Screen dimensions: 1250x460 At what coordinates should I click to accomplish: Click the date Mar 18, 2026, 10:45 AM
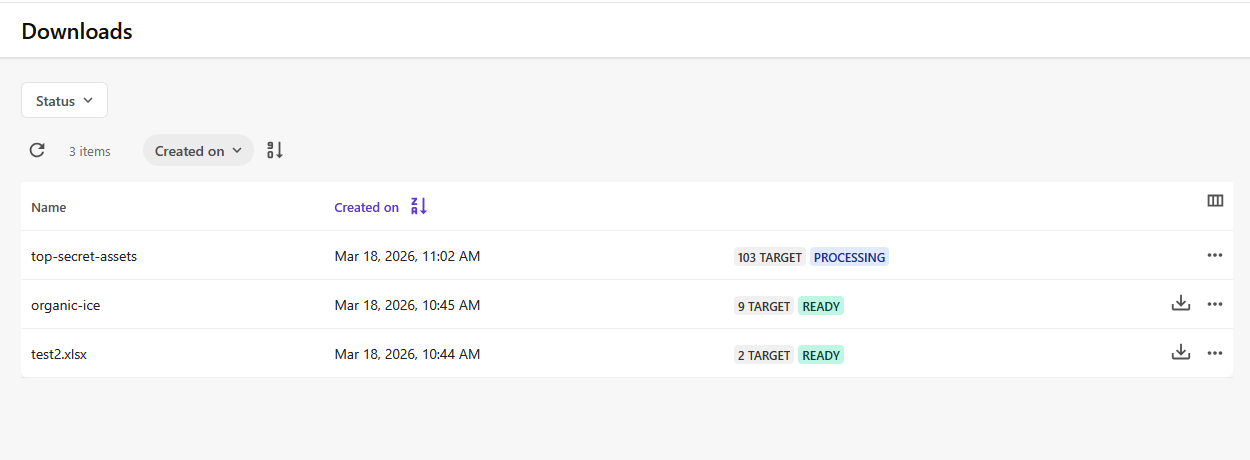click(x=407, y=305)
